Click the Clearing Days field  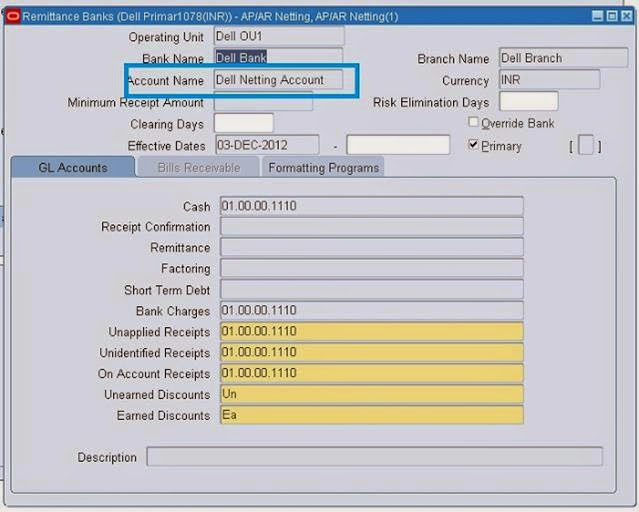[244, 123]
